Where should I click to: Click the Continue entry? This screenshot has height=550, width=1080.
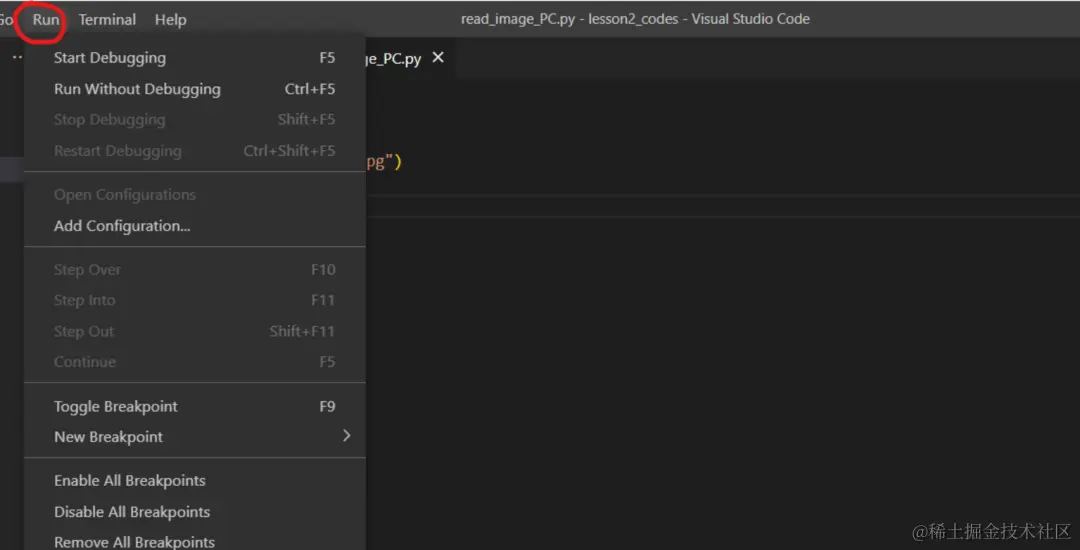pyautogui.click(x=195, y=361)
